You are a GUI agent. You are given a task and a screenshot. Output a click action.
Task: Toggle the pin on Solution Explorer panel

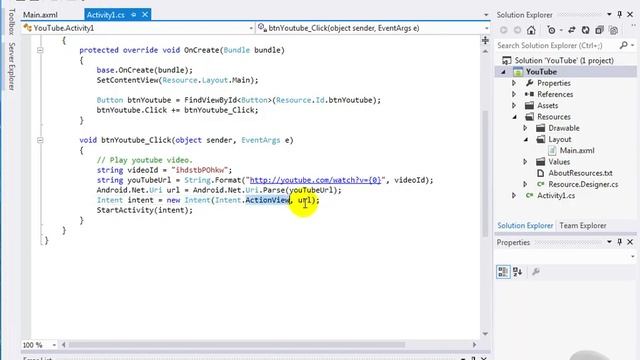click(x=620, y=15)
